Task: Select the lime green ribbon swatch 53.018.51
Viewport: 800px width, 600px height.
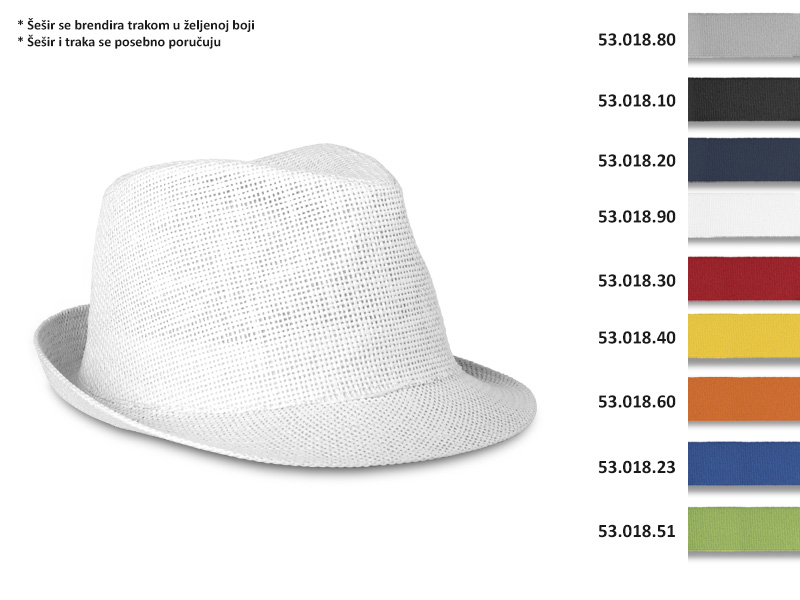Action: (x=744, y=529)
